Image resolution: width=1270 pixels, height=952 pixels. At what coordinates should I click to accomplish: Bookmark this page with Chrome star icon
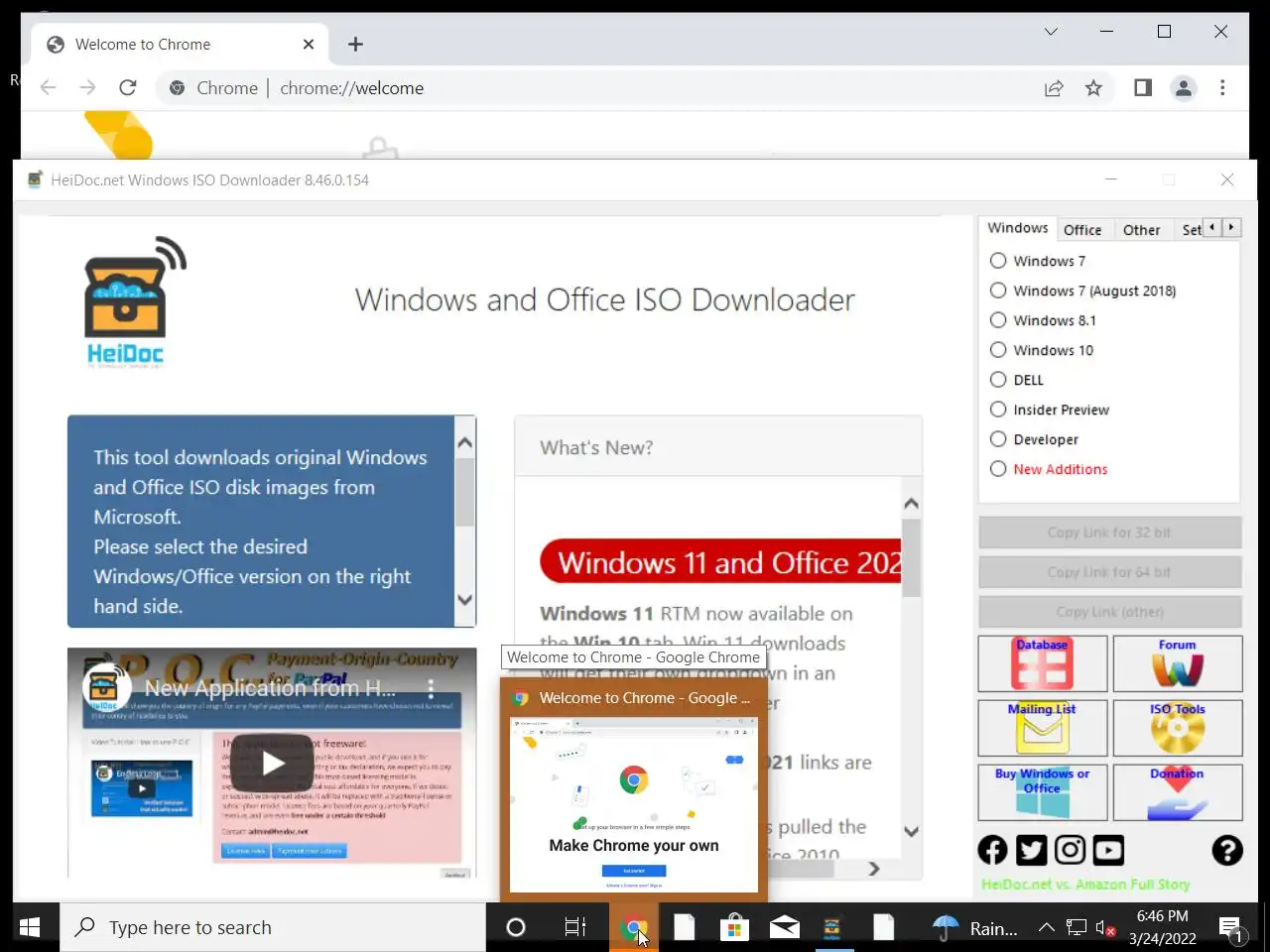click(x=1093, y=88)
